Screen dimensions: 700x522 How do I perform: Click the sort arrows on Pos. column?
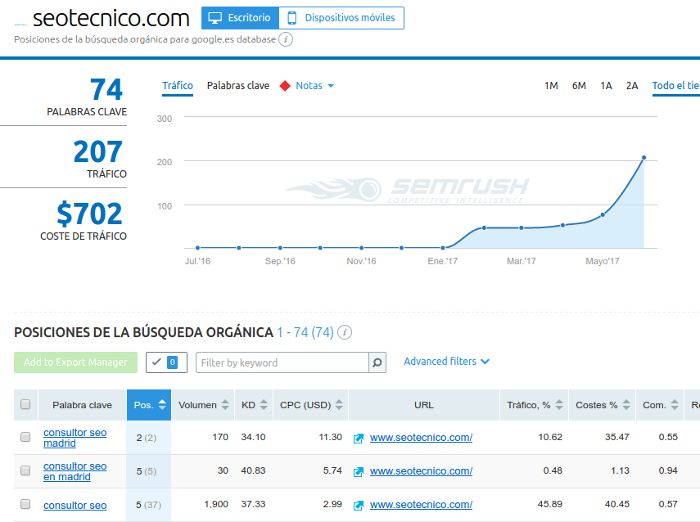click(x=162, y=405)
